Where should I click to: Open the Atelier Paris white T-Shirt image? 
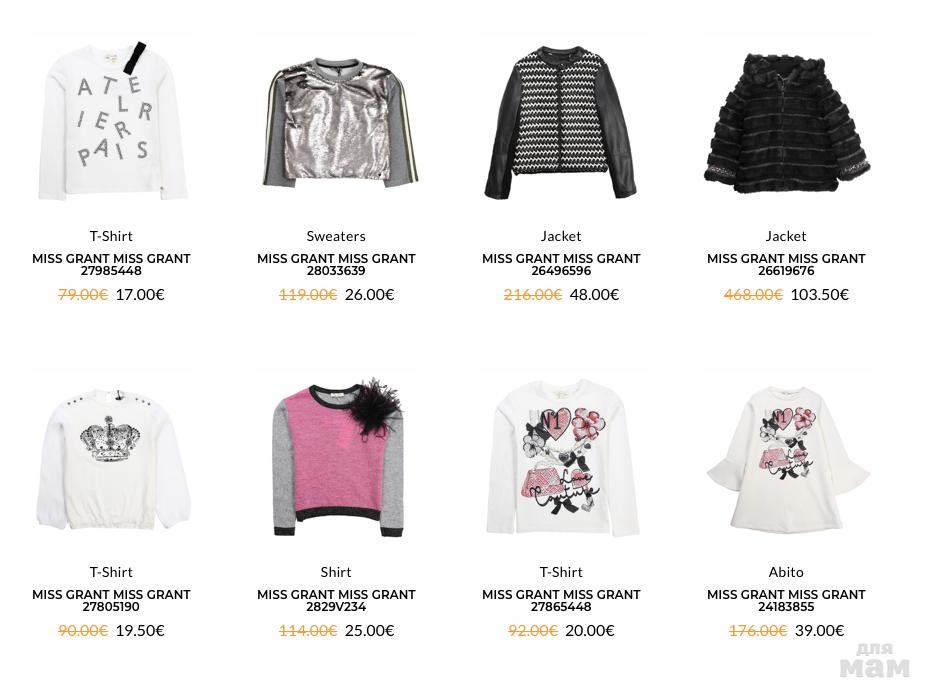111,121
